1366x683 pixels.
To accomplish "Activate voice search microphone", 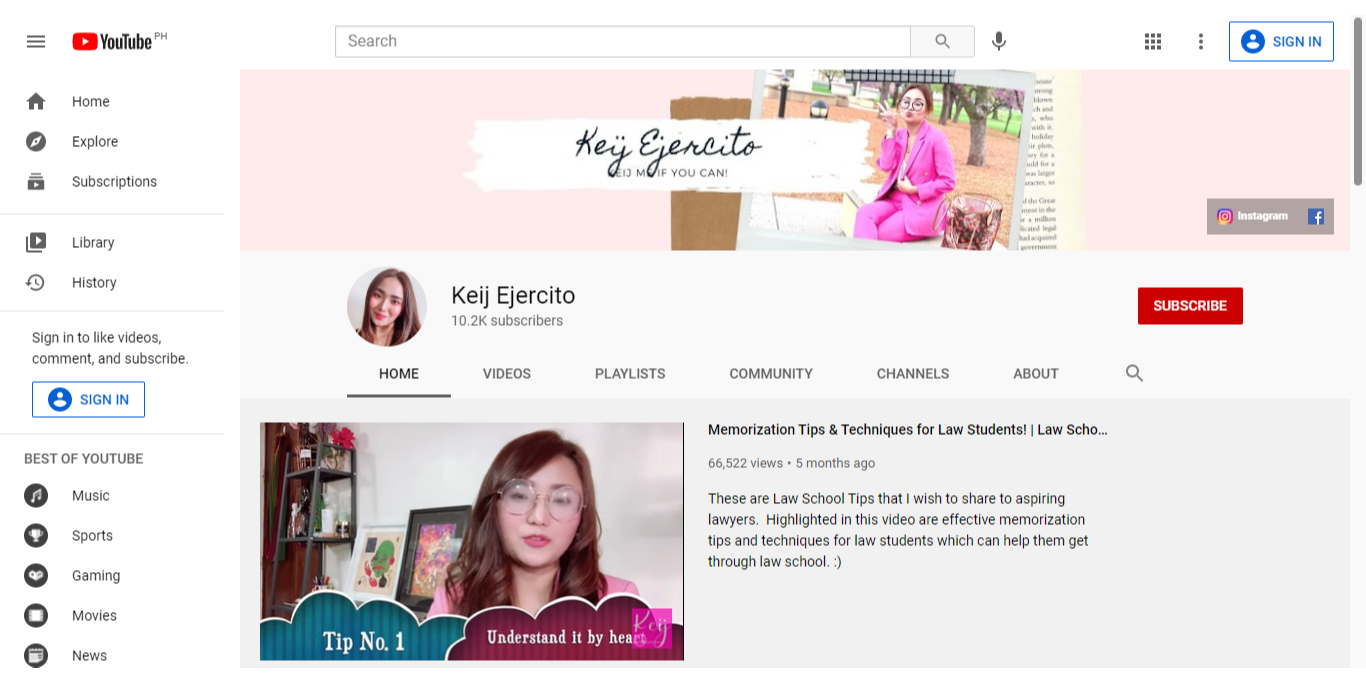I will coord(998,41).
